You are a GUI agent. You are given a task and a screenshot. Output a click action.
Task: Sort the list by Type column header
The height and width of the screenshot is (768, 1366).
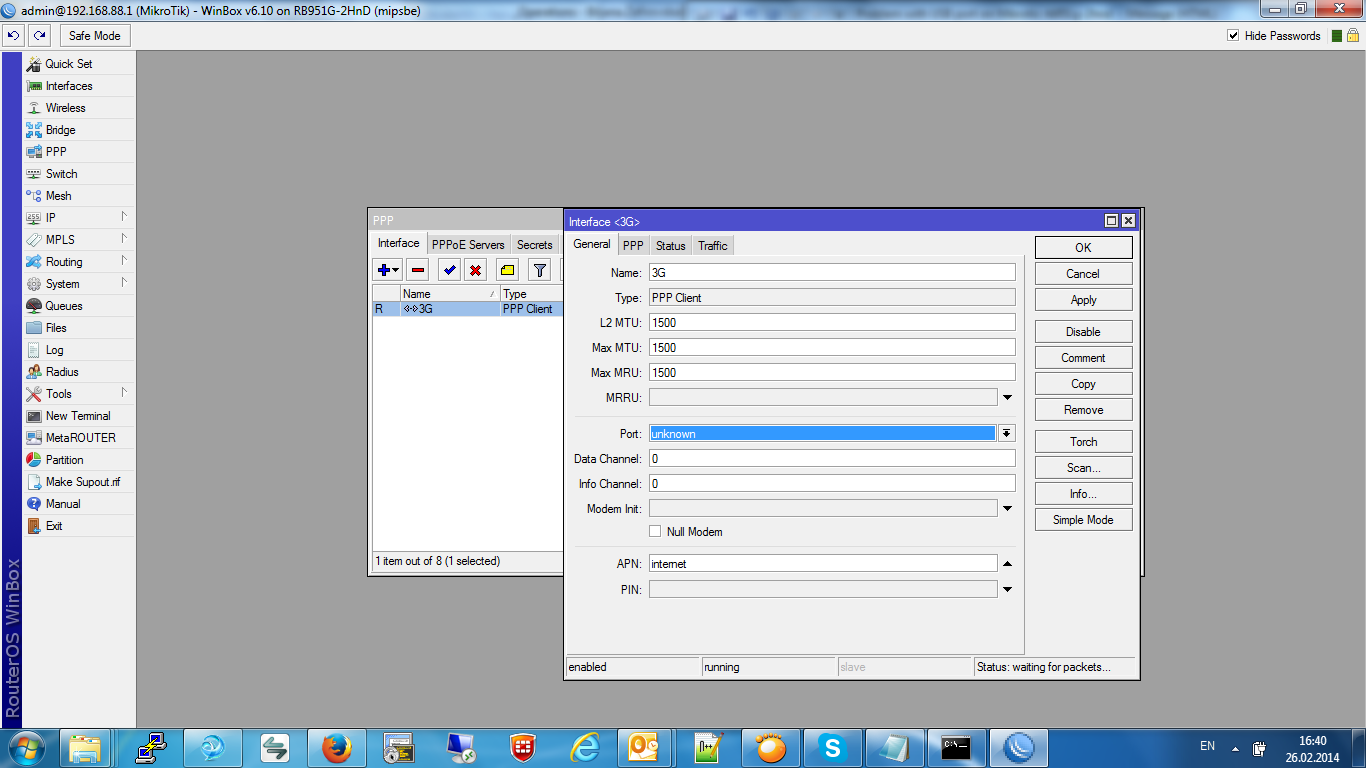pos(532,294)
